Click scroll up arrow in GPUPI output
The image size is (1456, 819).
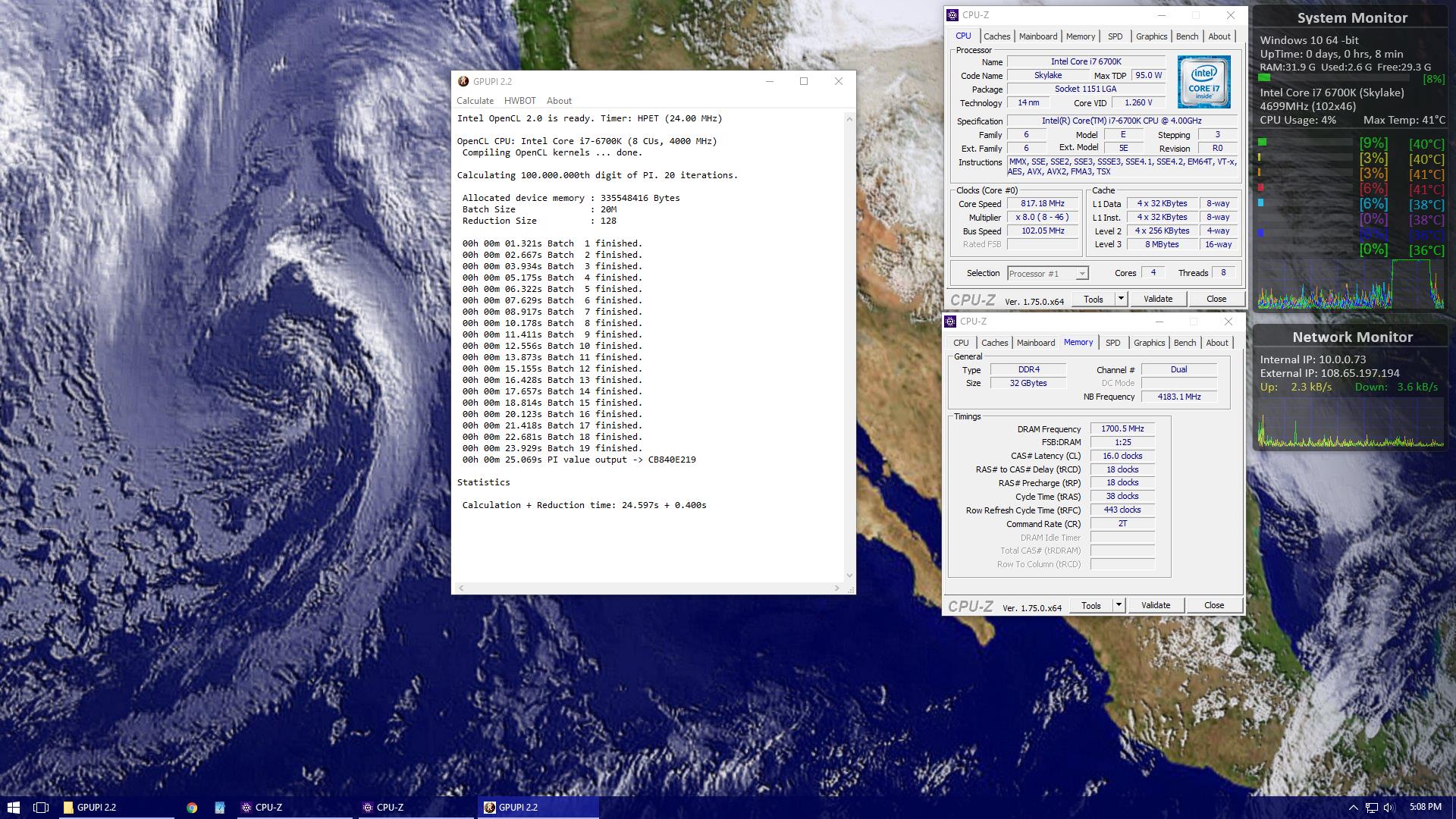tap(849, 119)
